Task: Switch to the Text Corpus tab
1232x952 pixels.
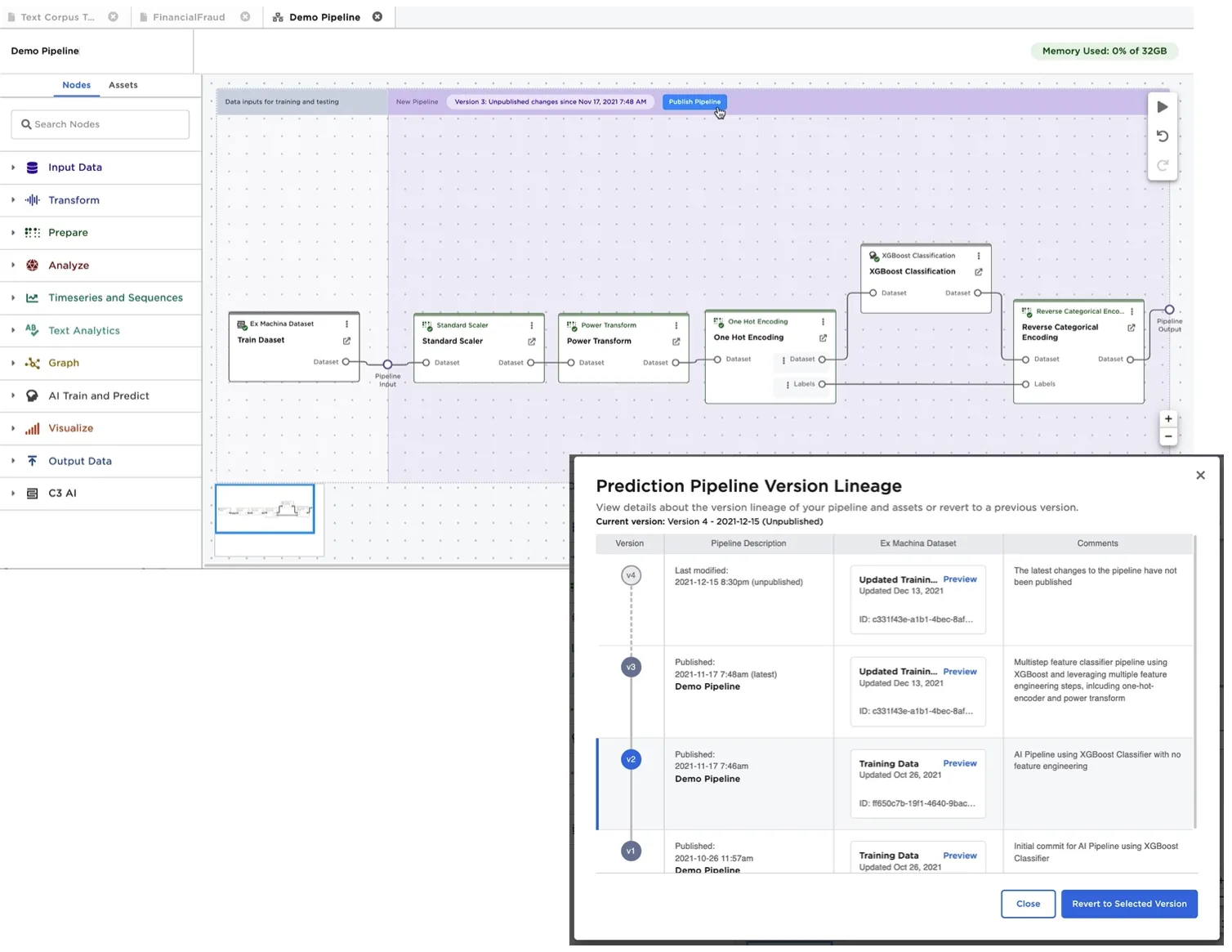Action: [x=57, y=17]
